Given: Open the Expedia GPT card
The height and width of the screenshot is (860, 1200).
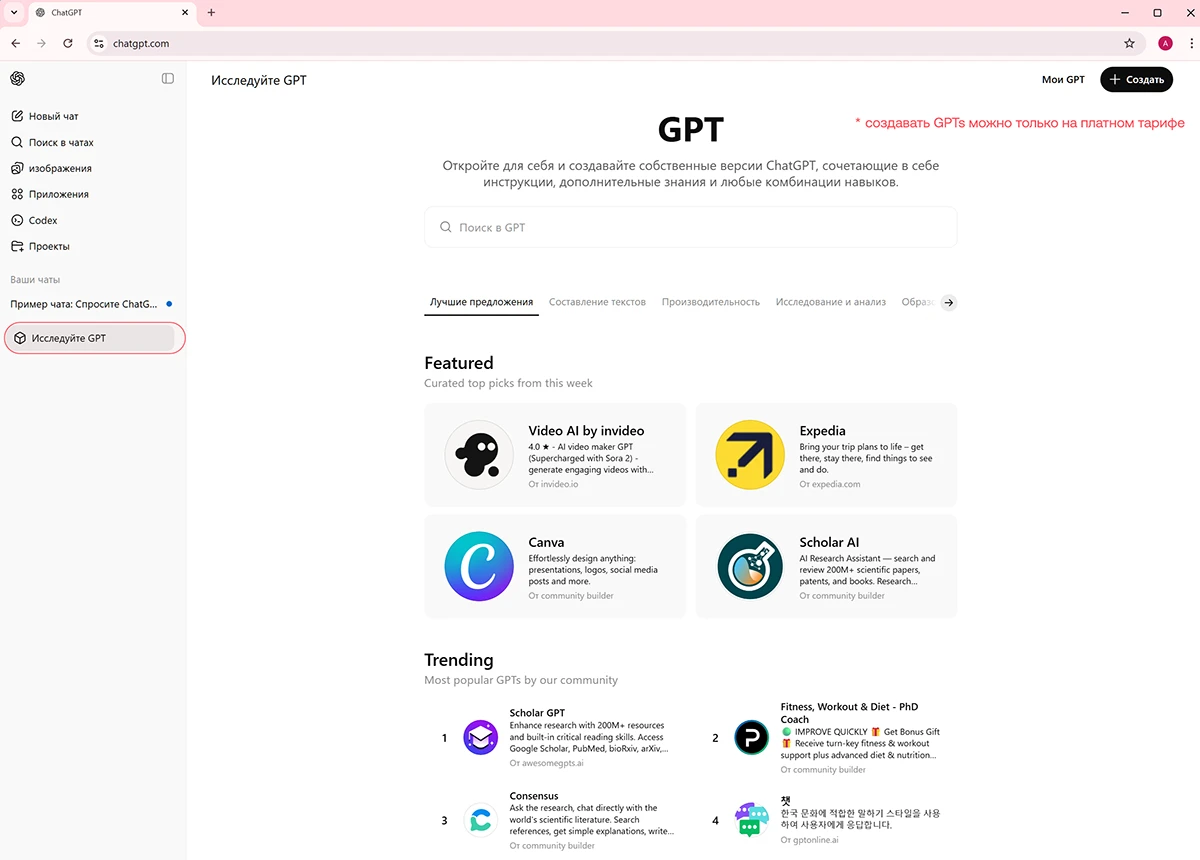Looking at the screenshot, I should [826, 454].
